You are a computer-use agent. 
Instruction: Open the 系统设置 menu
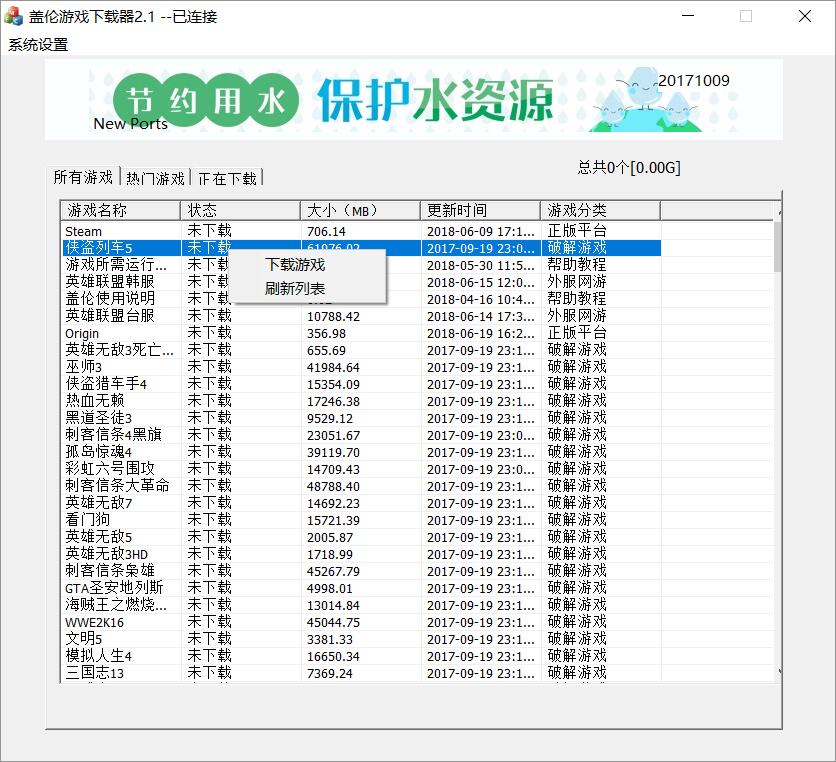(38, 44)
